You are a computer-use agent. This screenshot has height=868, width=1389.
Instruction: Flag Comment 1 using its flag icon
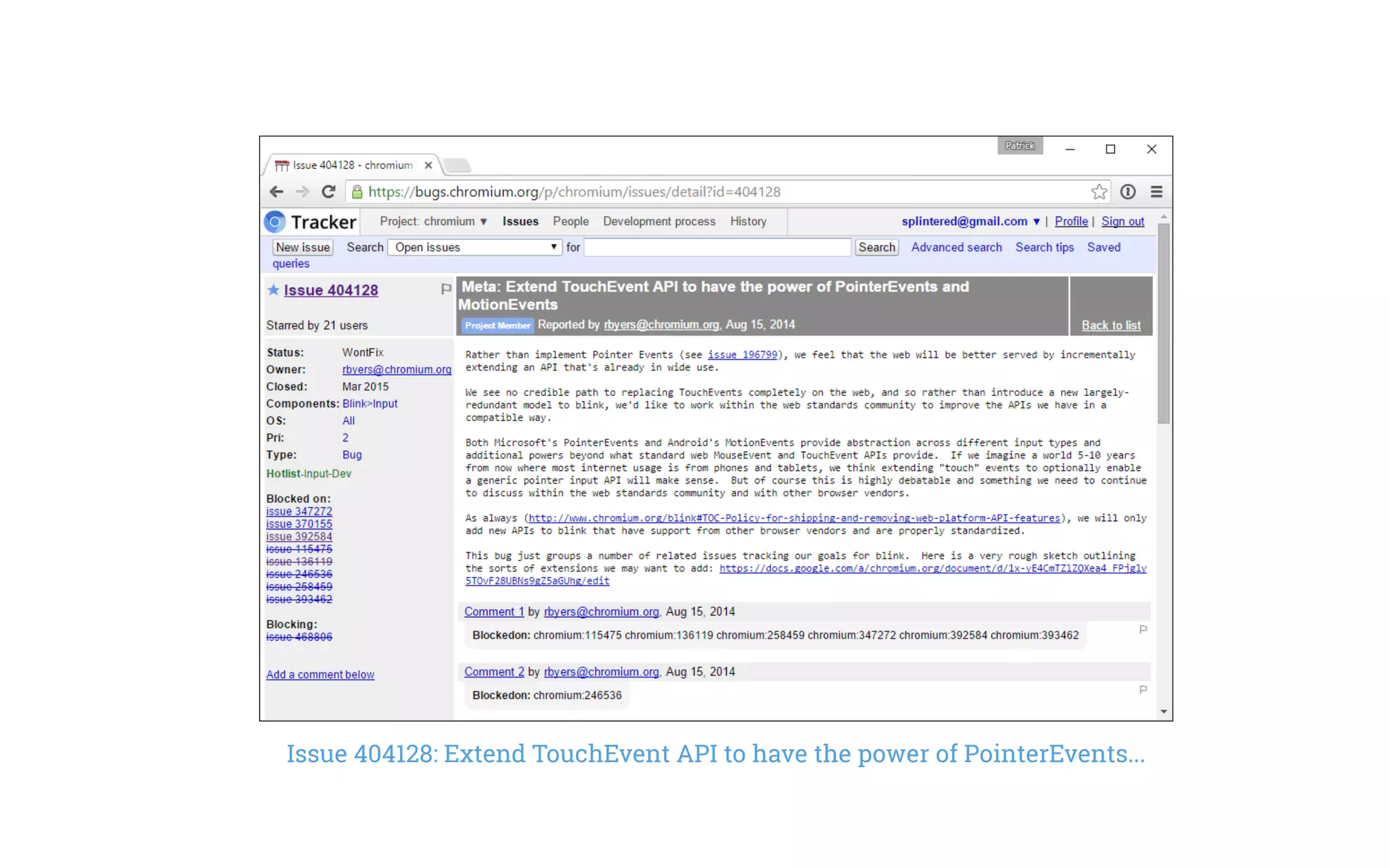pos(1143,630)
